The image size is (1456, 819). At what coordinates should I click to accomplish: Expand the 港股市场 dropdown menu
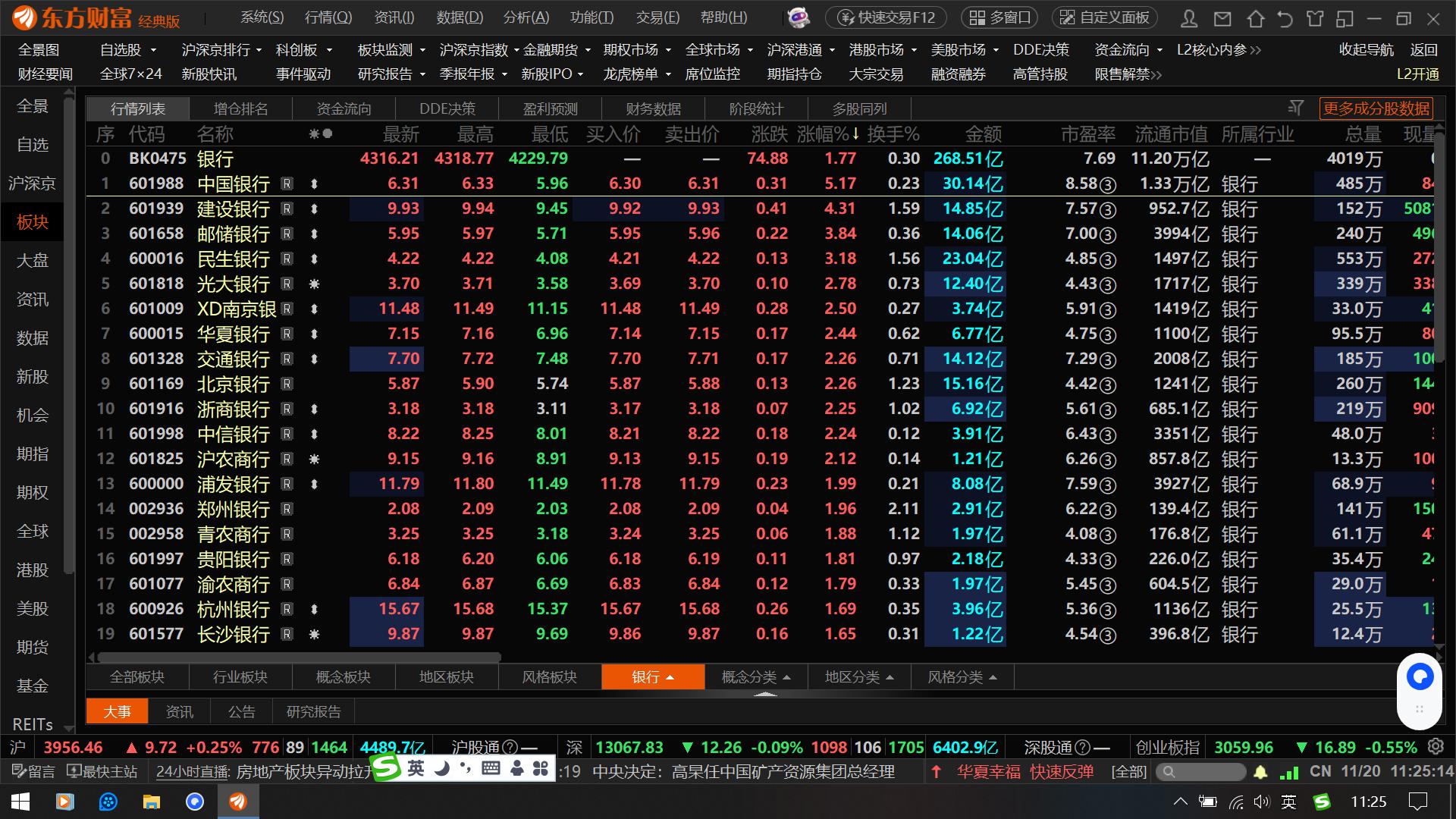883,50
